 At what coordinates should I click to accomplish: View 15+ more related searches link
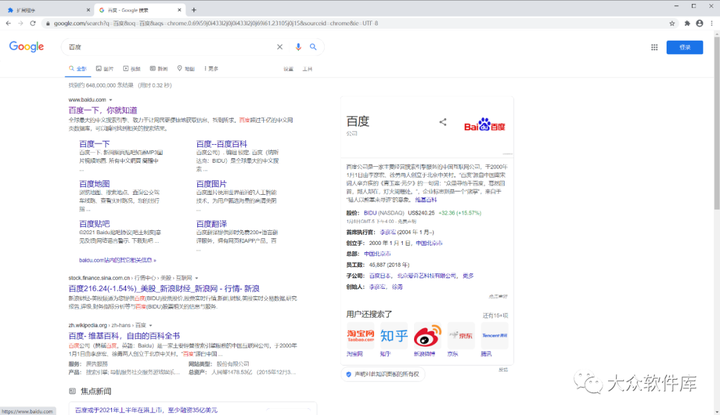click(495, 315)
